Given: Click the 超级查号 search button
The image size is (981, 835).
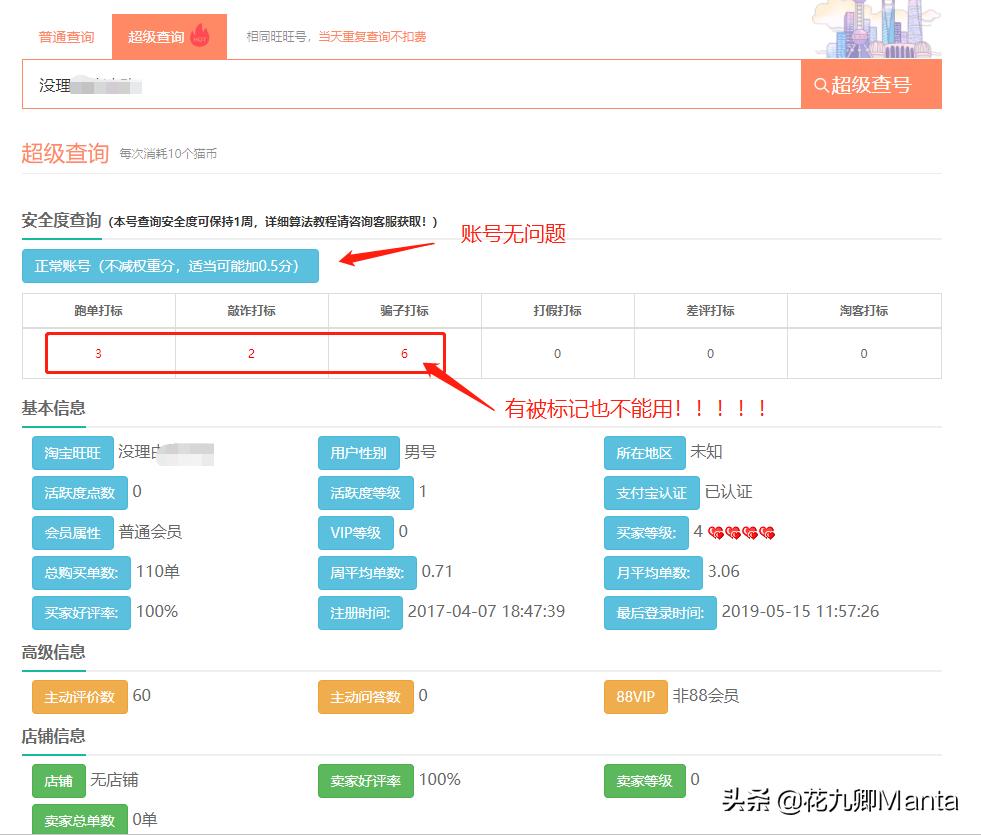Looking at the screenshot, I should pos(869,84).
